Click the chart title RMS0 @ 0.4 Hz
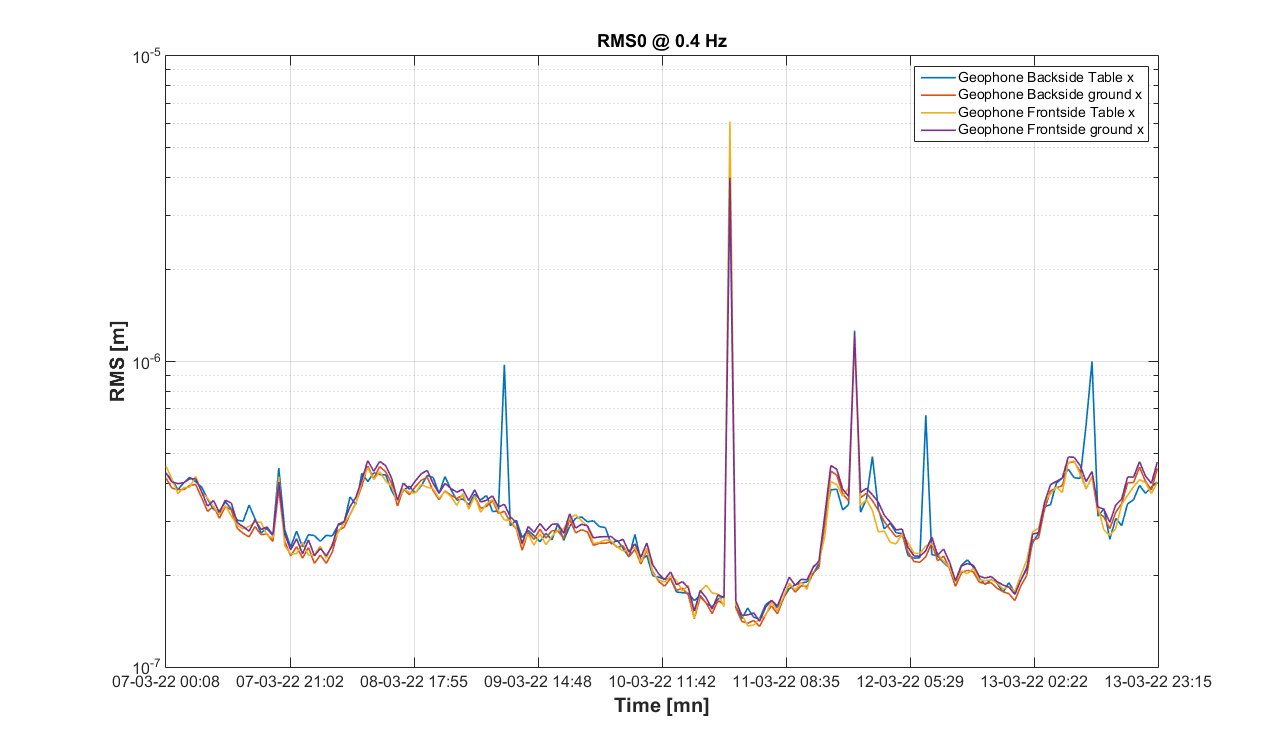The width and height of the screenshot is (1280, 750). [x=661, y=40]
